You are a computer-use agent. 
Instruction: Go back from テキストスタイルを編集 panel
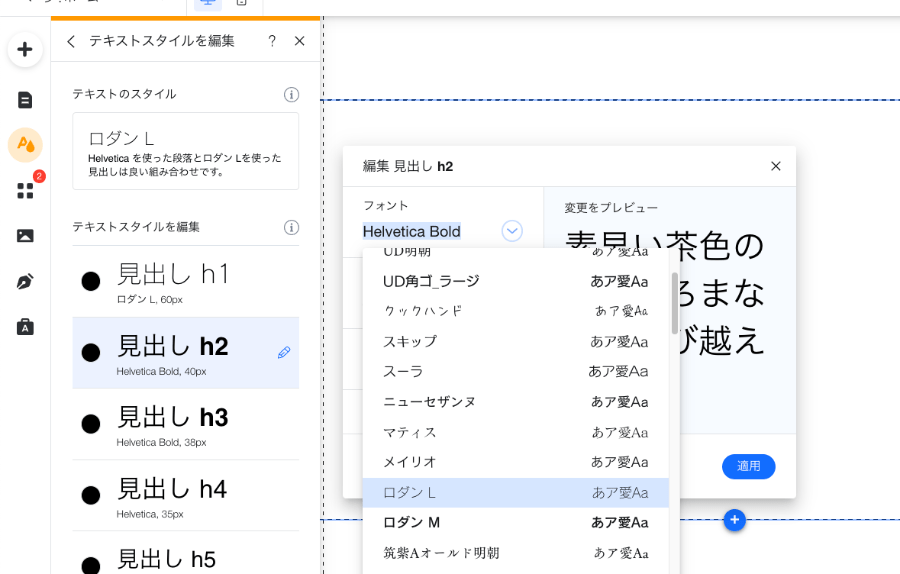71,41
